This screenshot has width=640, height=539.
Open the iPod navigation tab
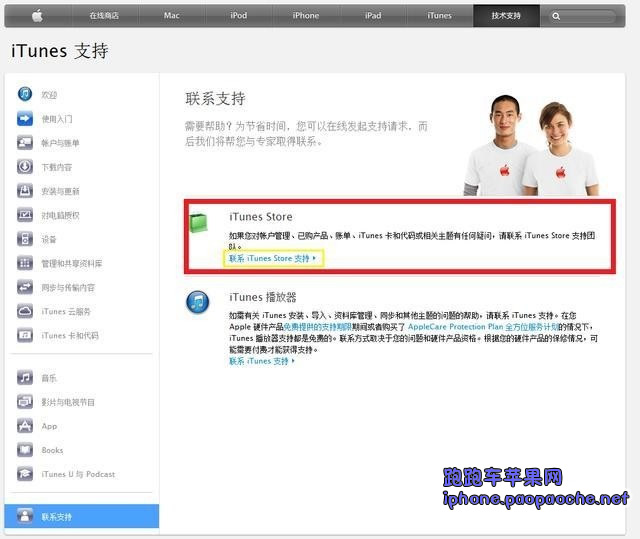pyautogui.click(x=238, y=16)
